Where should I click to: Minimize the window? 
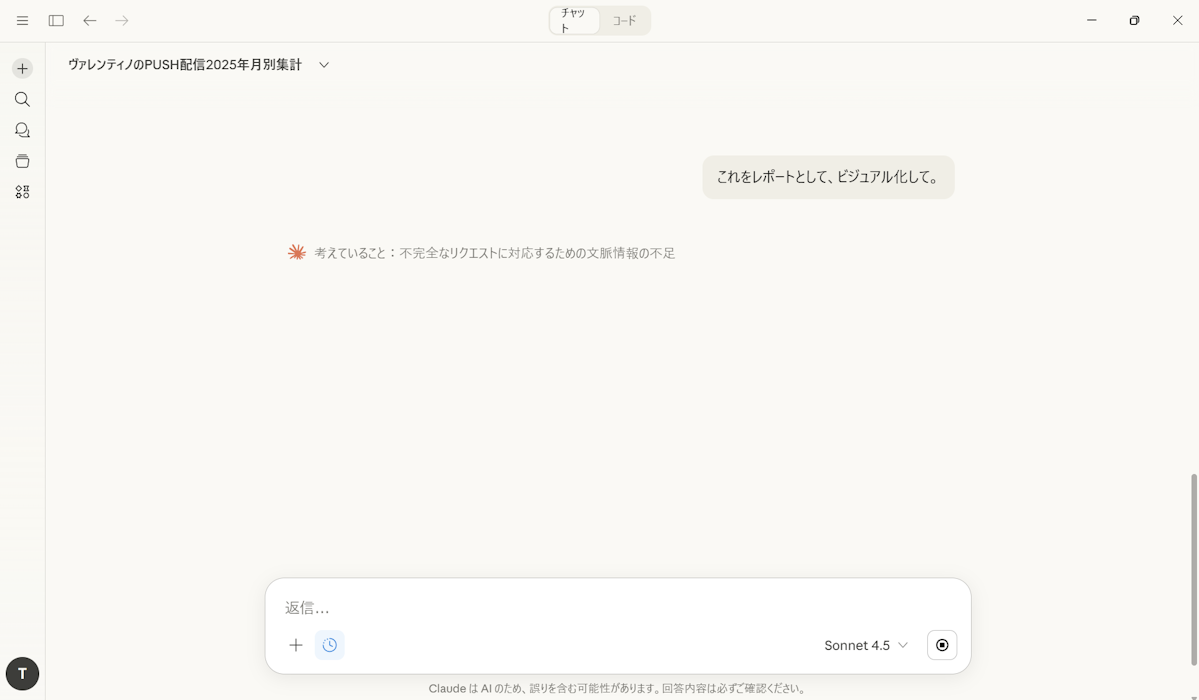pyautogui.click(x=1092, y=21)
